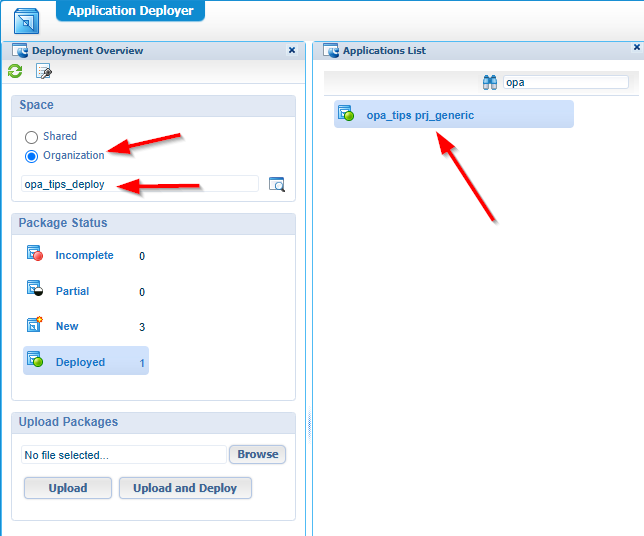The height and width of the screenshot is (536, 644).
Task: Click the opa_tips prj_generic application icon
Action: (x=346, y=114)
